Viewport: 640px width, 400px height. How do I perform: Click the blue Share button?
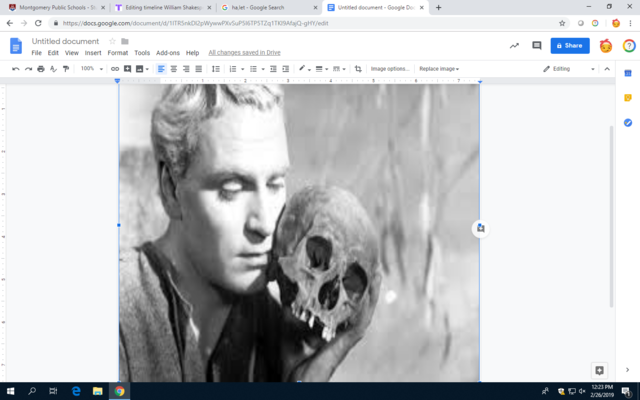(570, 46)
